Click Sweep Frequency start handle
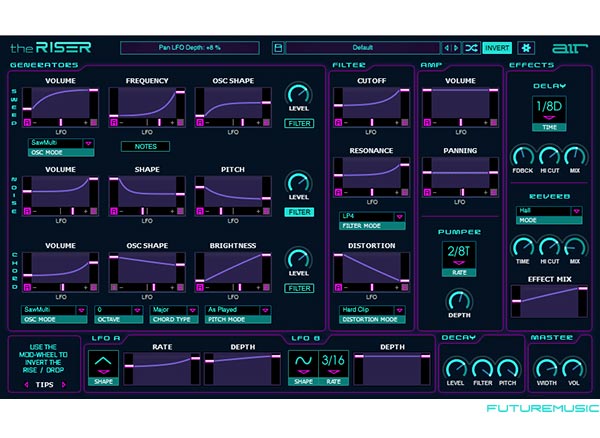The width and height of the screenshot is (600, 438). click(x=114, y=116)
